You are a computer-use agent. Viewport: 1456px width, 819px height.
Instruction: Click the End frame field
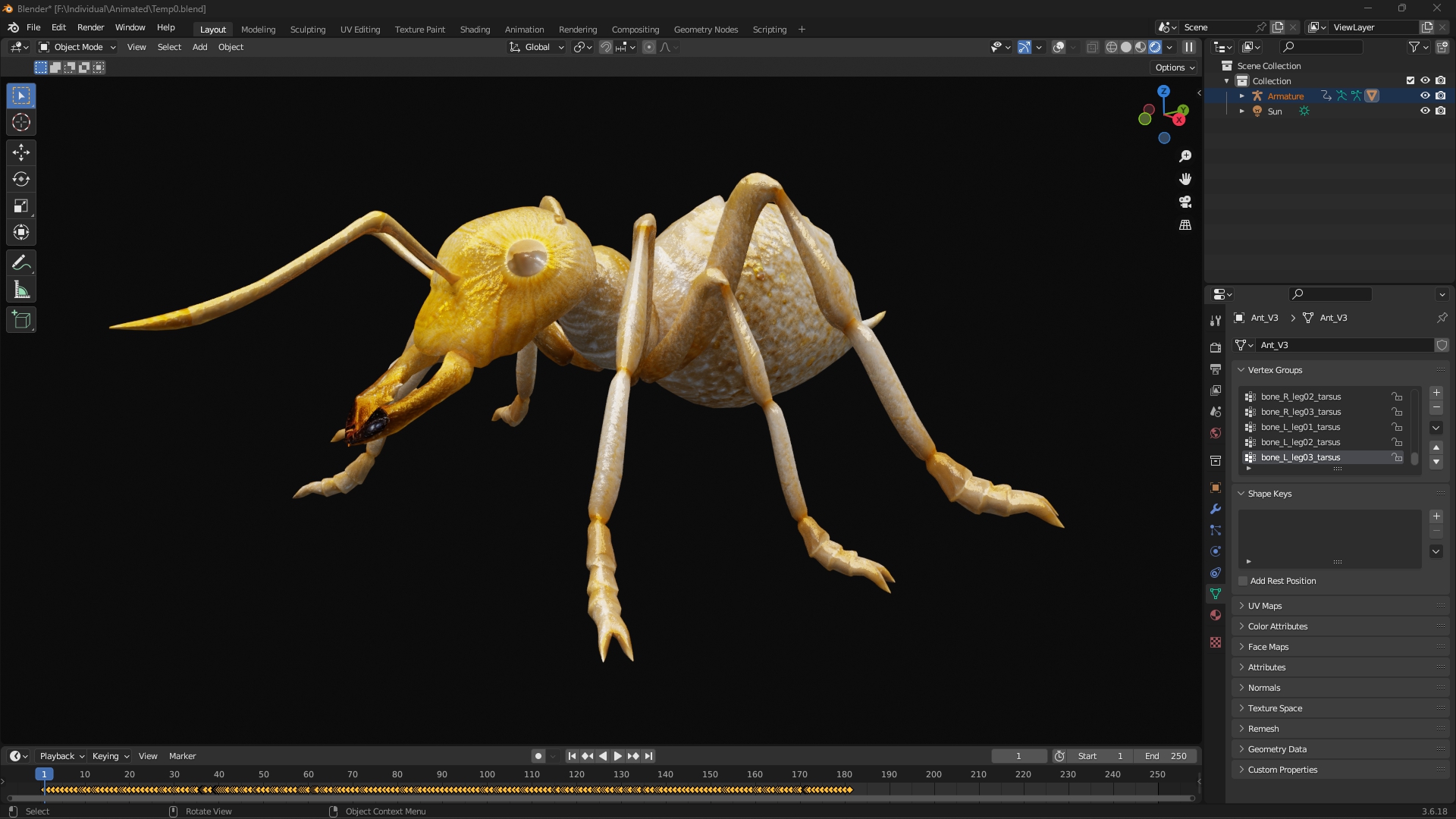coord(1166,756)
